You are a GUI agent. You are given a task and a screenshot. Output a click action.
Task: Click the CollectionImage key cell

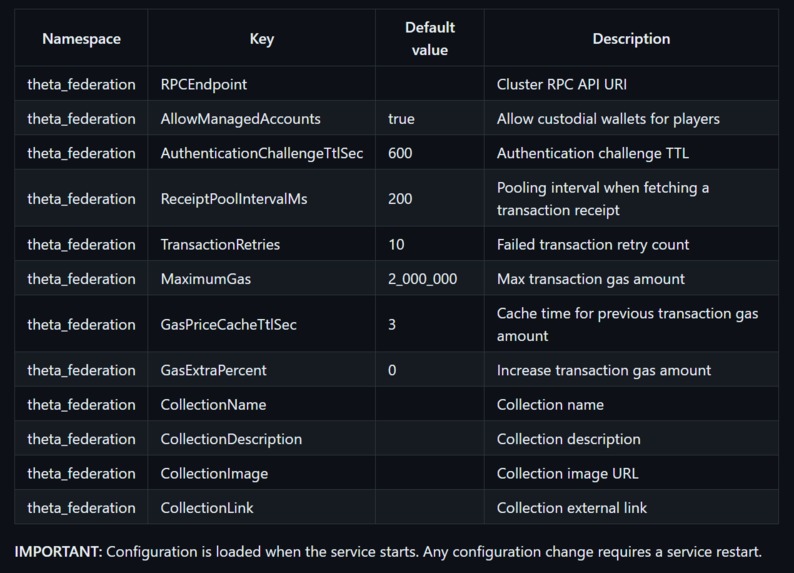pos(214,473)
